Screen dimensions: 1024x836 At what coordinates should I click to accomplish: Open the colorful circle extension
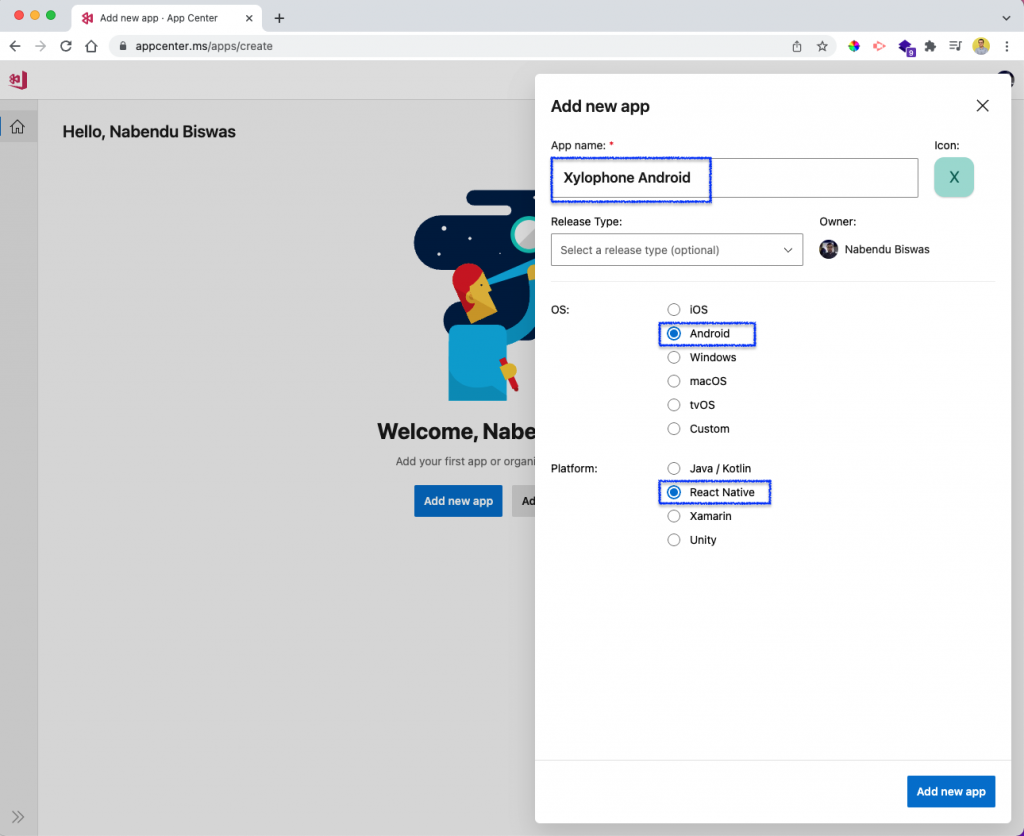click(x=854, y=46)
